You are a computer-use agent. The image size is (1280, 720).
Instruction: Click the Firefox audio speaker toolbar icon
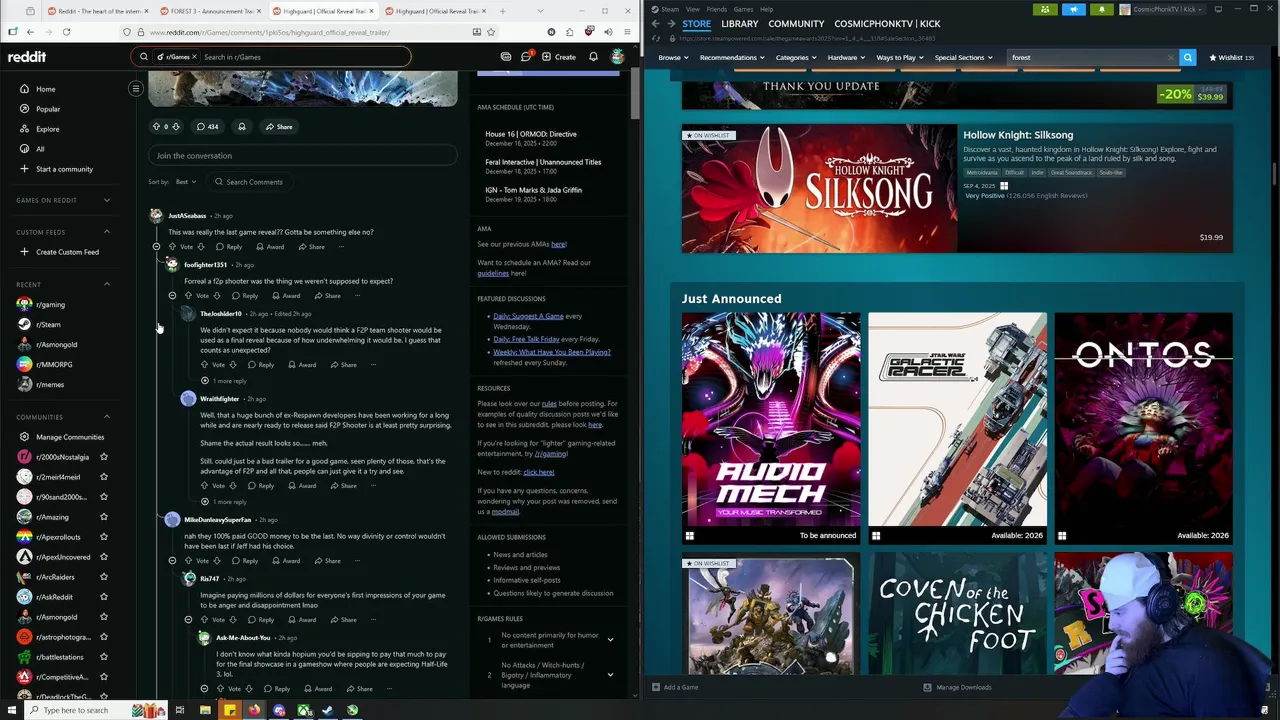coord(607,32)
